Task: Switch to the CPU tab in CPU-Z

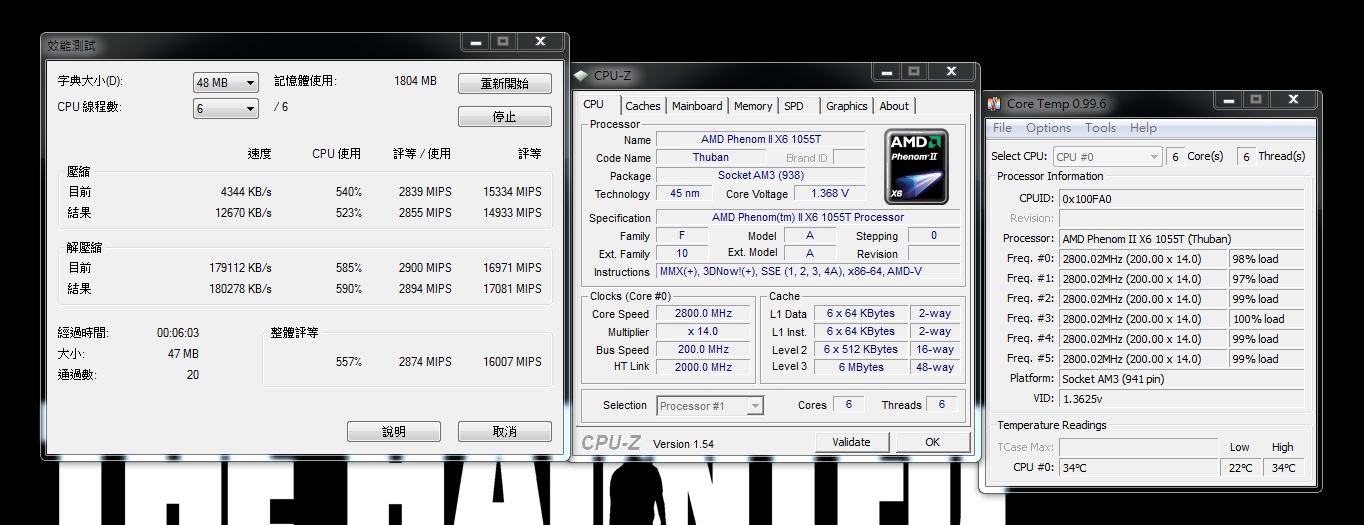Action: pos(594,105)
